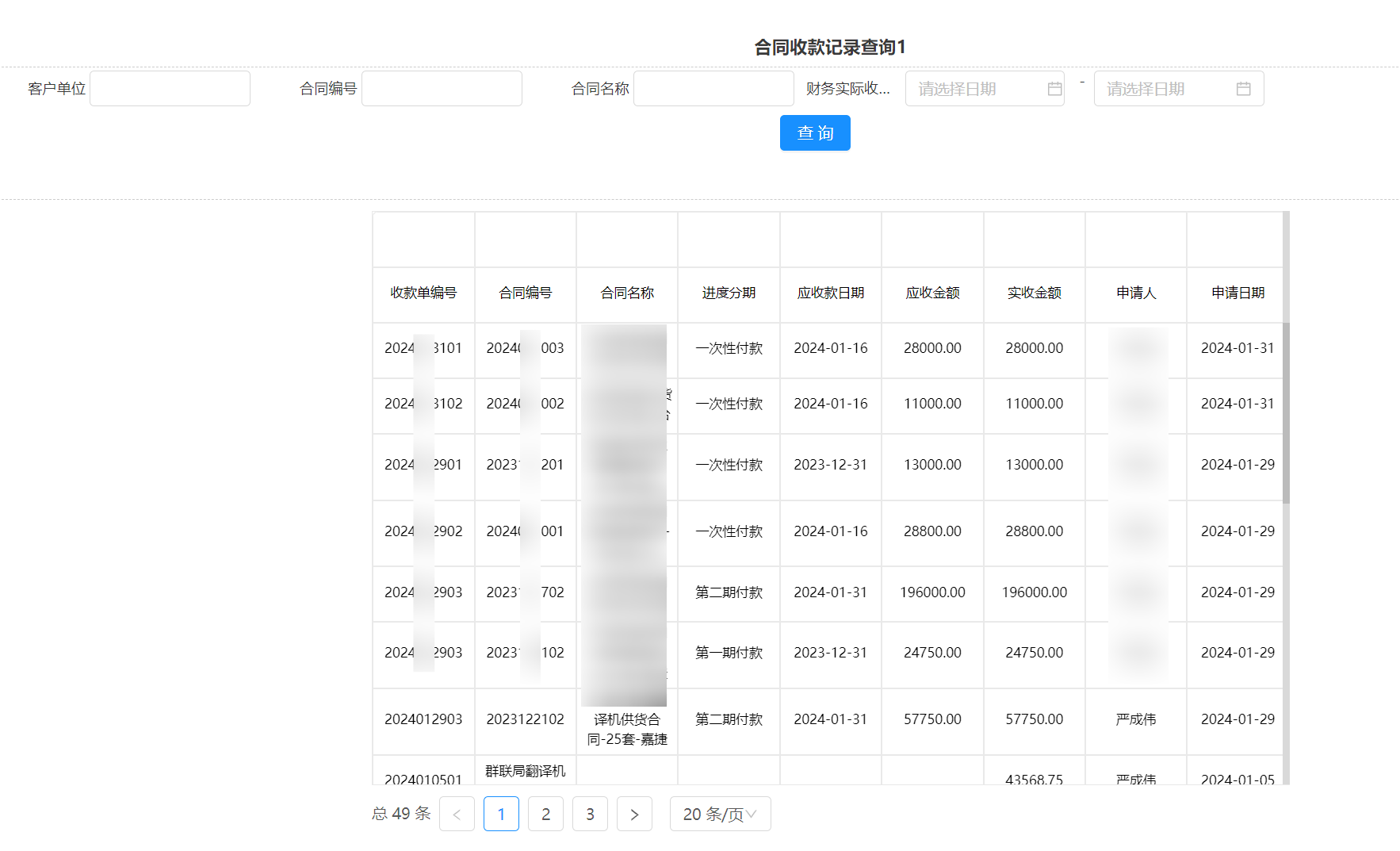Go to next page arrow
The width and height of the screenshot is (1400, 851).
click(634, 814)
